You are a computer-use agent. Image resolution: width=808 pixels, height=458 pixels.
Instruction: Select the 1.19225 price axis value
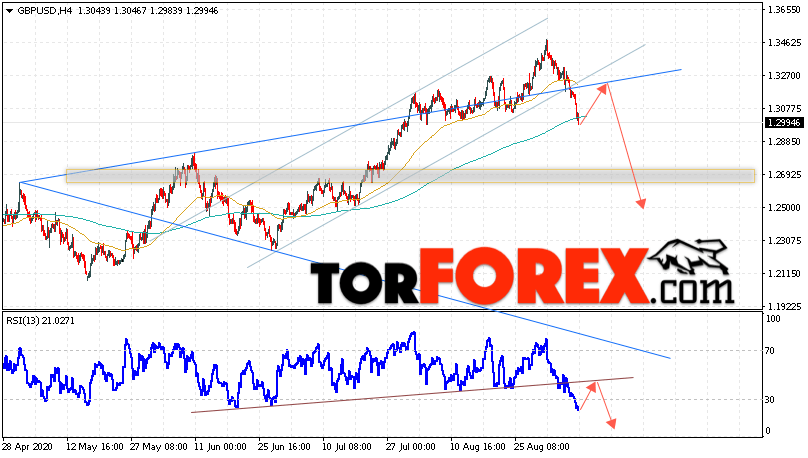tap(784, 307)
